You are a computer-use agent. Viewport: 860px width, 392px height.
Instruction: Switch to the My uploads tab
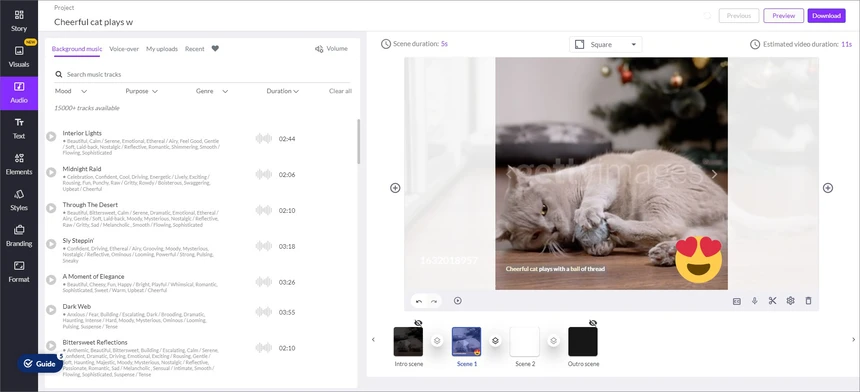point(162,49)
